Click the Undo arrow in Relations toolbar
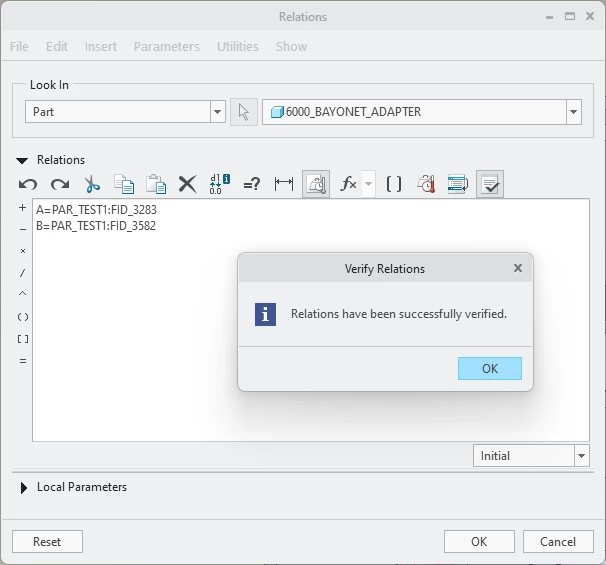Viewport: 606px width, 565px height. (28, 184)
